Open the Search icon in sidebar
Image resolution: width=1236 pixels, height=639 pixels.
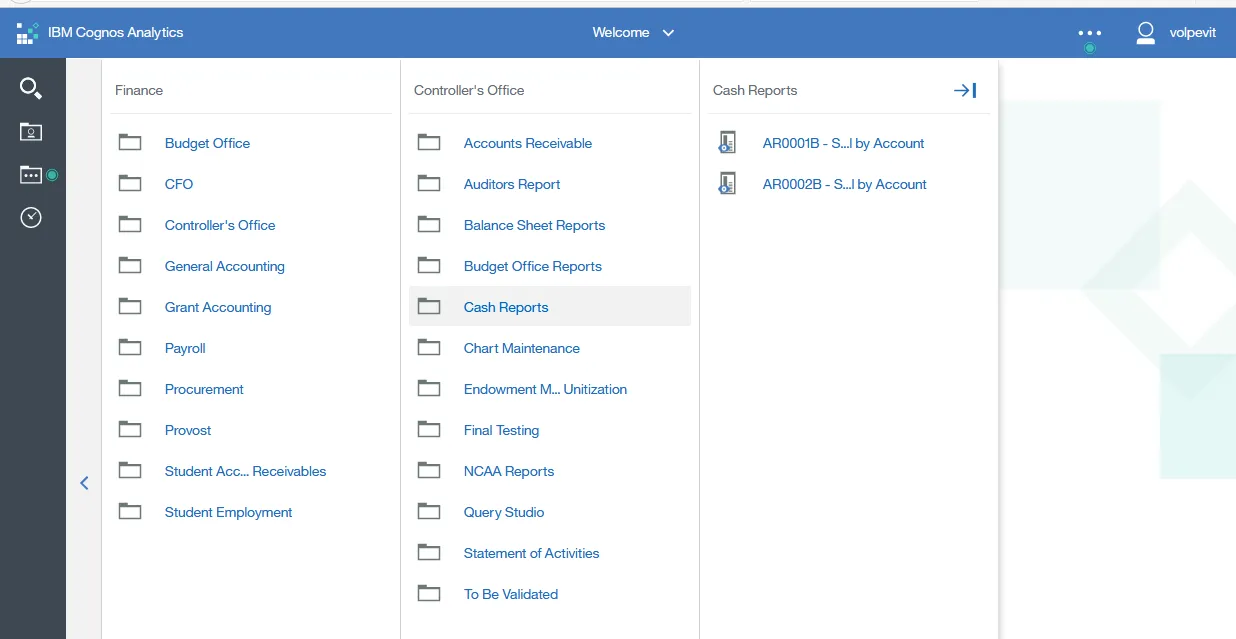31,88
